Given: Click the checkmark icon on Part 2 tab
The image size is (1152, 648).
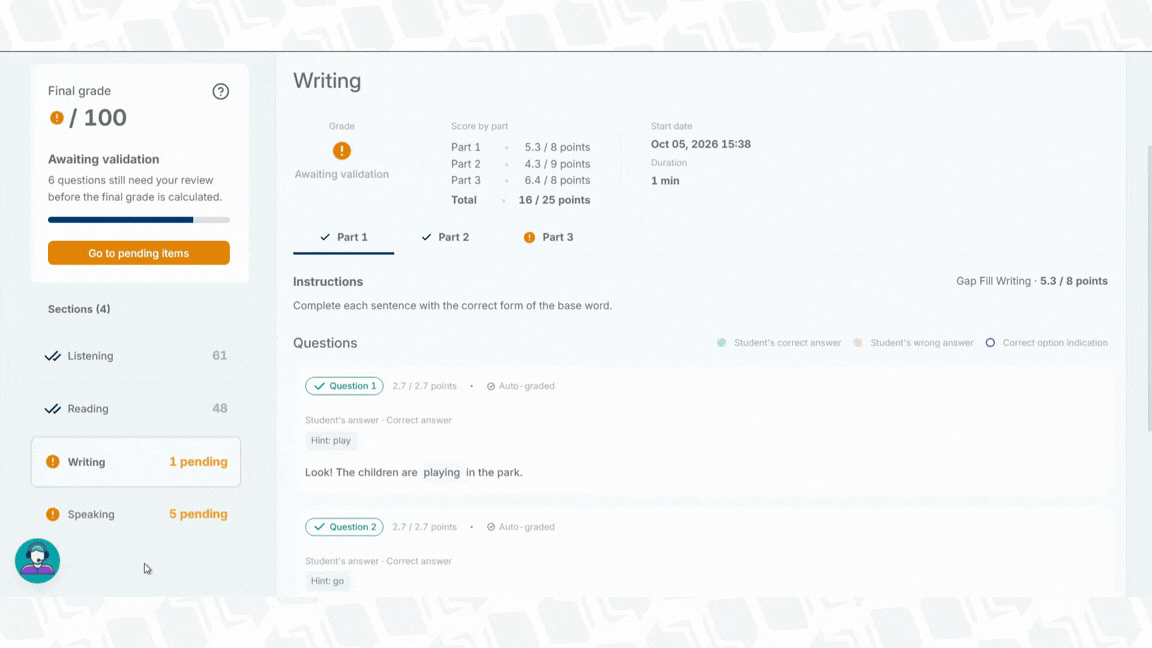Looking at the screenshot, I should (x=426, y=237).
